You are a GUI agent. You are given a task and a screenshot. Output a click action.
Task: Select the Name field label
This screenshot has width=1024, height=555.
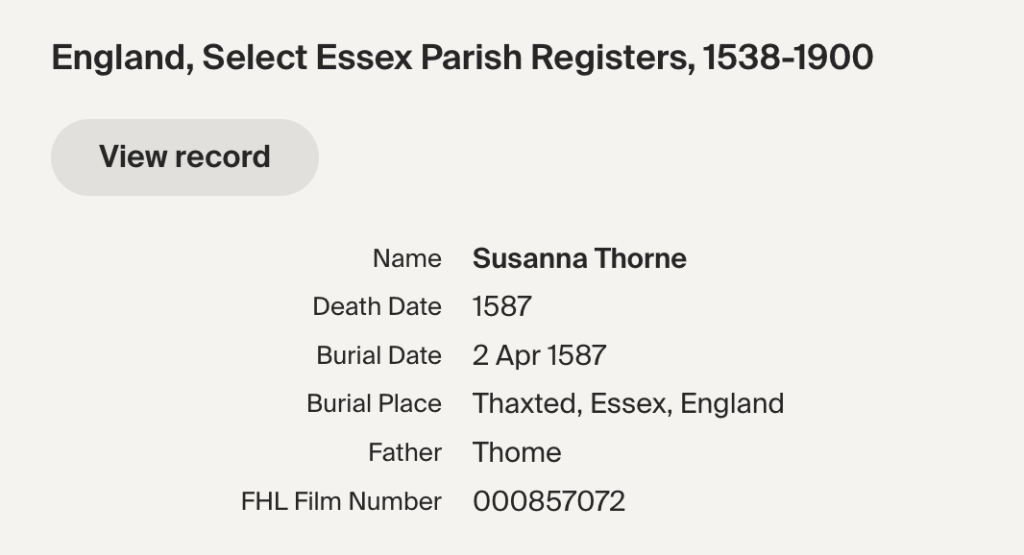[x=407, y=259]
